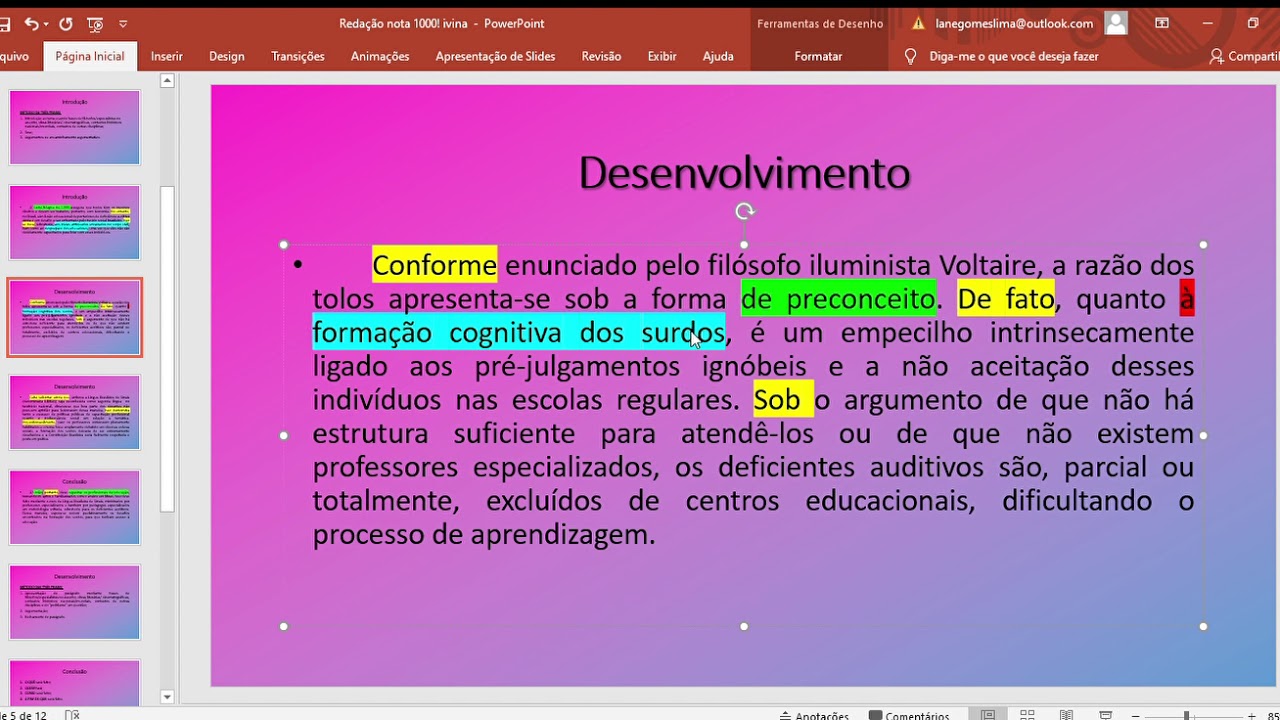Click the user profile avatar picture

(1115, 23)
